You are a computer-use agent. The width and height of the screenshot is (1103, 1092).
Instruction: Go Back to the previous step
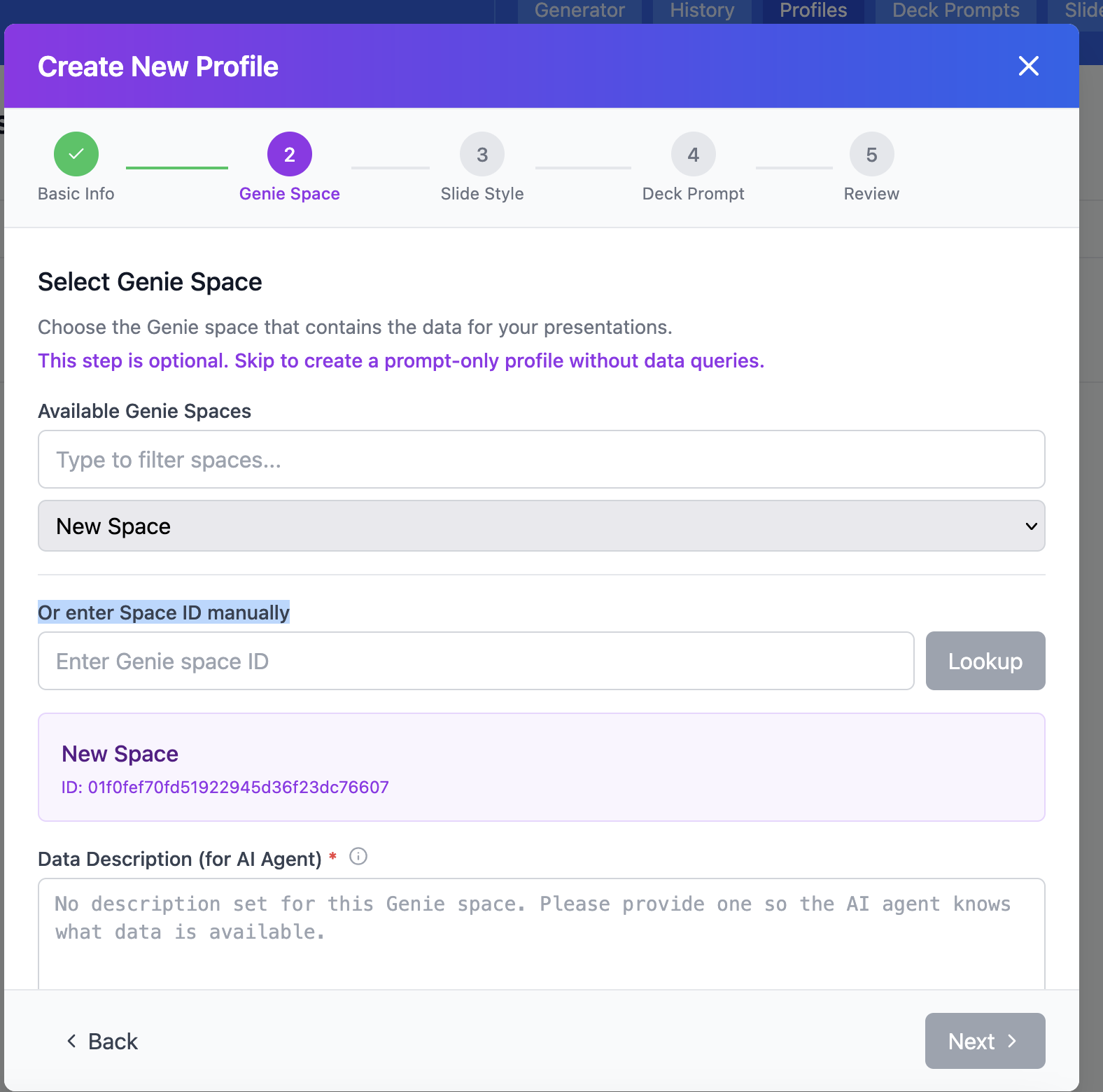click(x=102, y=1041)
